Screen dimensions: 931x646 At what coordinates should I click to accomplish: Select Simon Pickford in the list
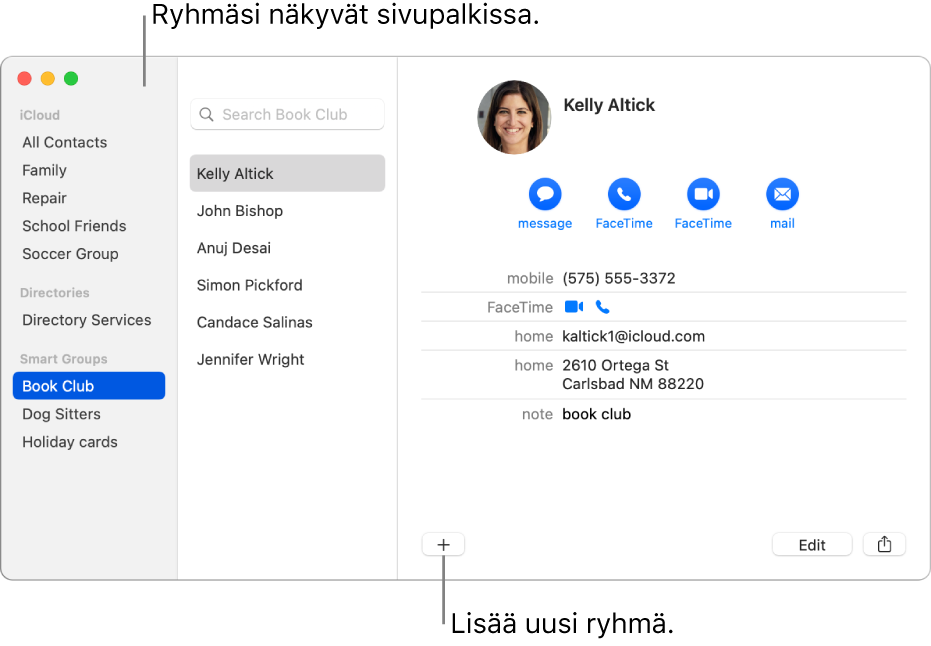(x=249, y=285)
